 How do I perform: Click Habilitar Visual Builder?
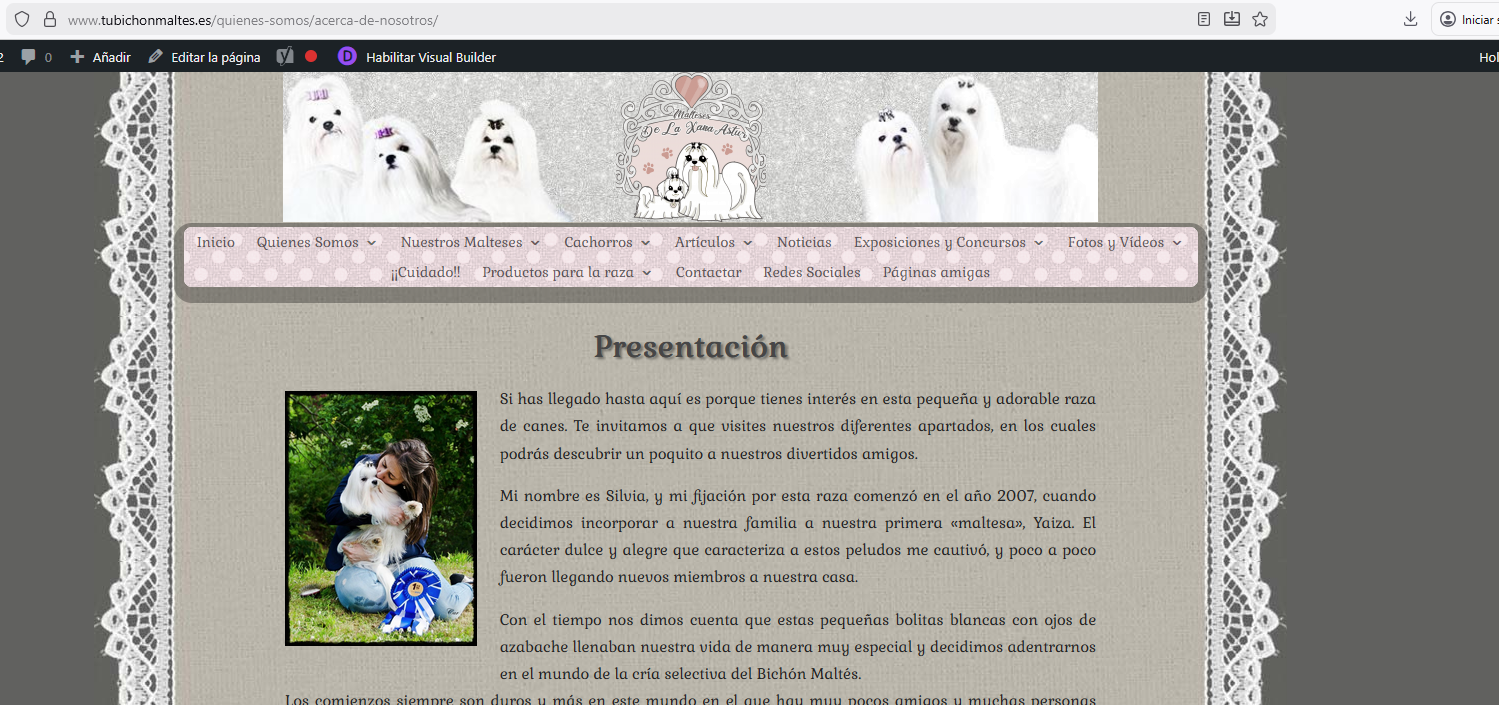pos(430,57)
